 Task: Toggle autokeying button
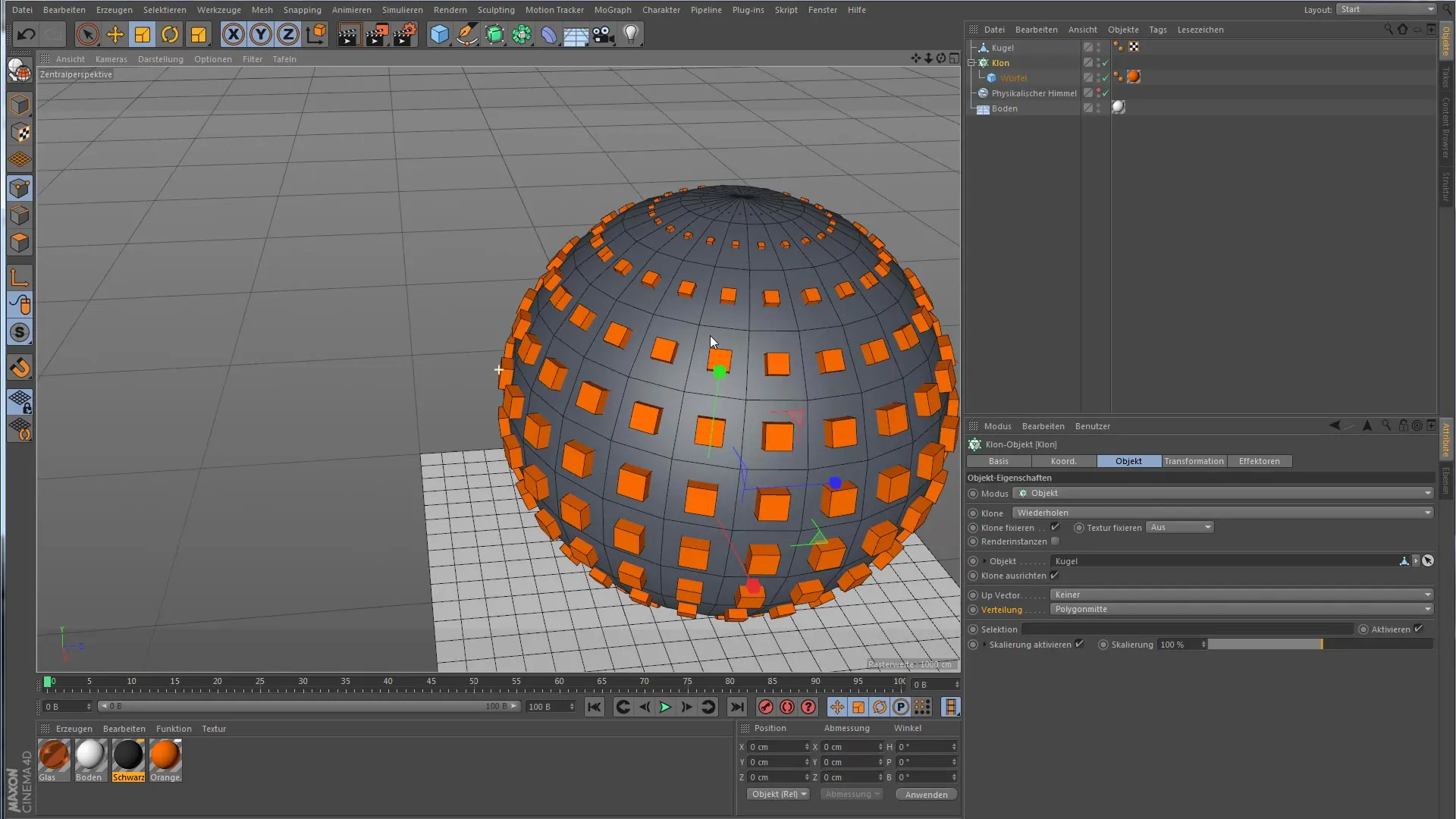click(x=787, y=707)
